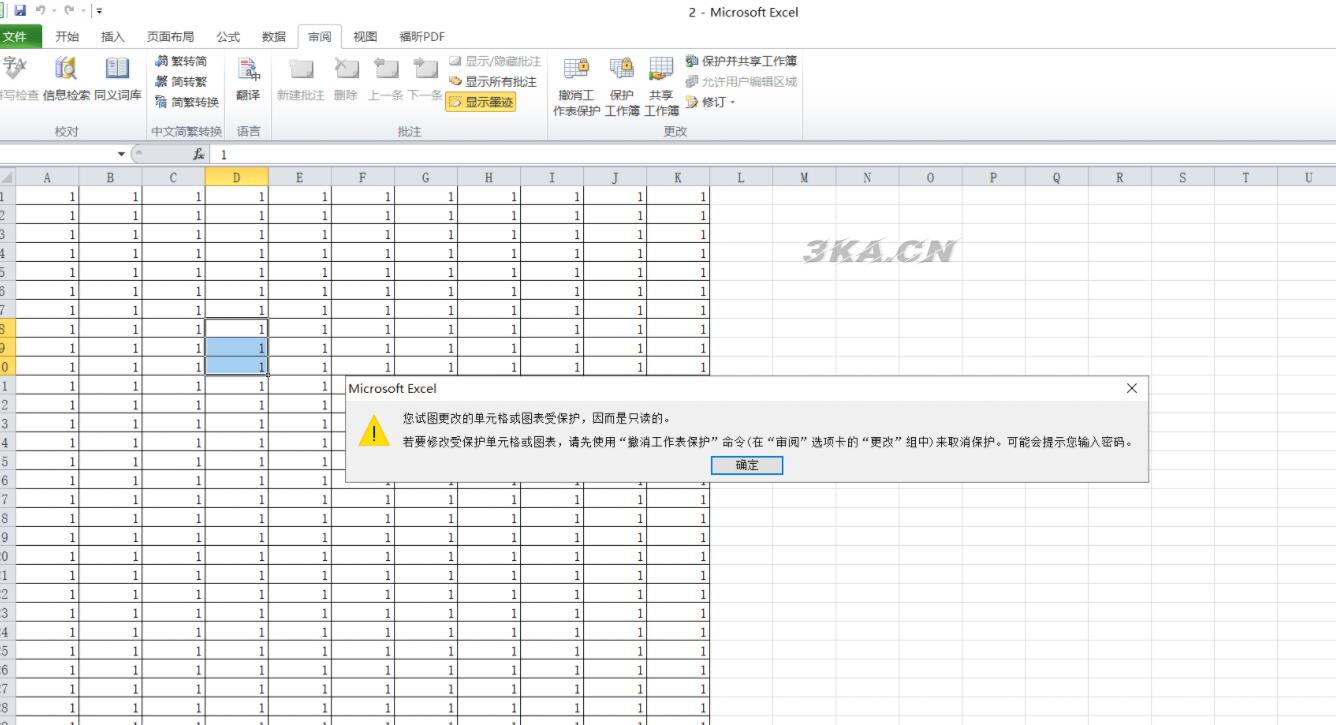Convert text with 简转繁
1336x725 pixels.
(x=181, y=82)
